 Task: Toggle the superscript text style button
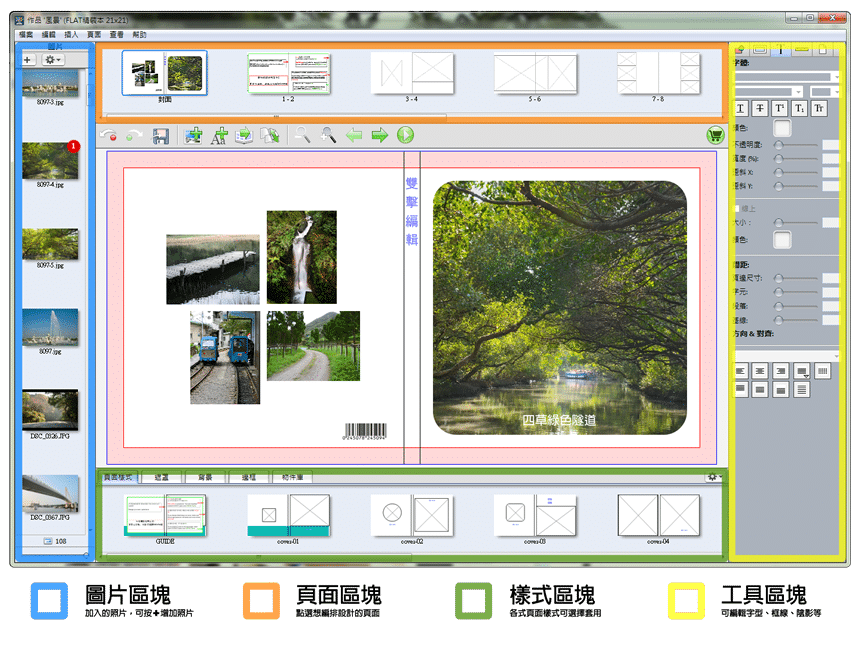coord(779,109)
